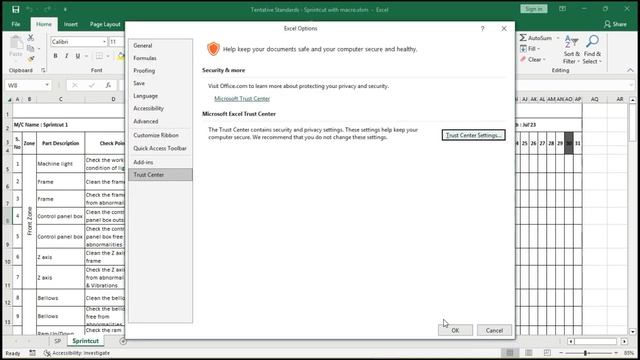640x360 pixels.
Task: Select Language in Excel Options
Action: pos(160,96)
